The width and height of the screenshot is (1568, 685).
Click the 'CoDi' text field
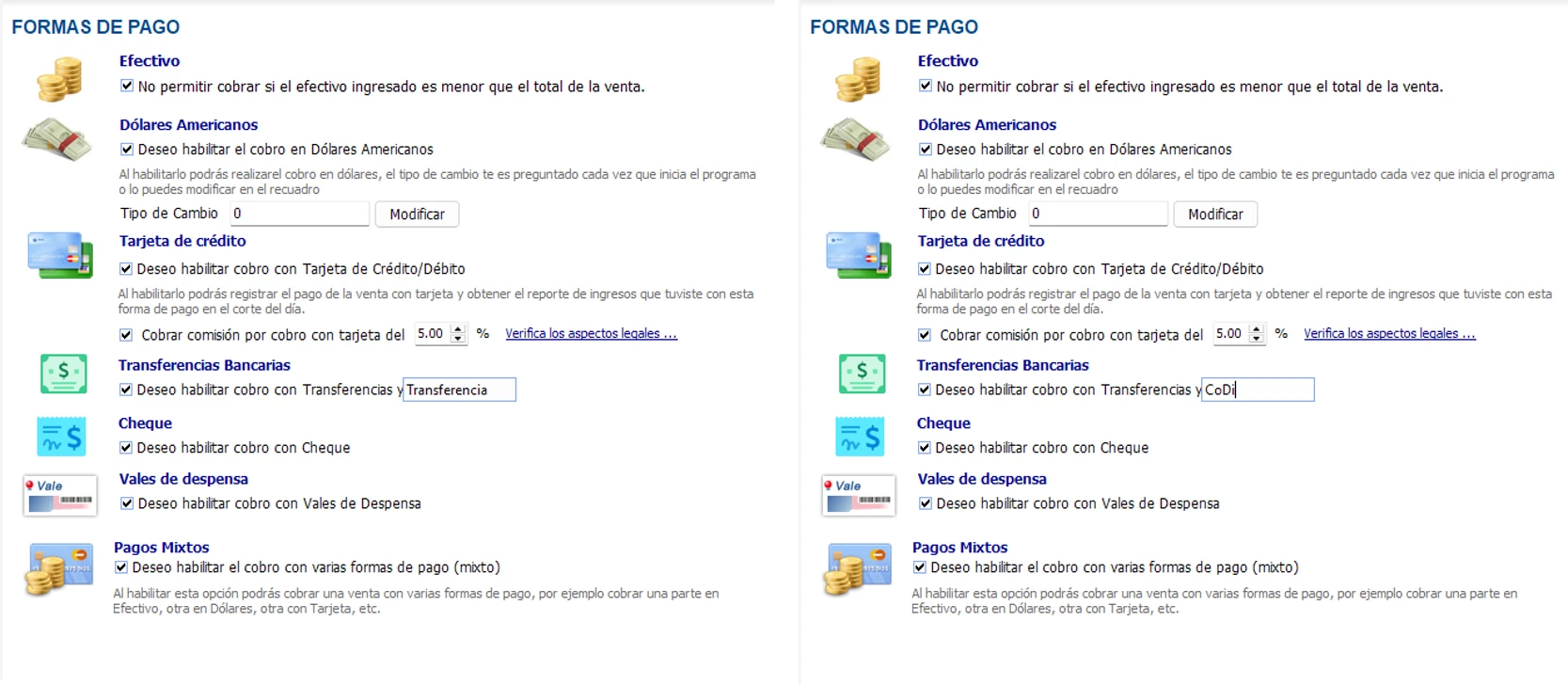(x=1258, y=390)
